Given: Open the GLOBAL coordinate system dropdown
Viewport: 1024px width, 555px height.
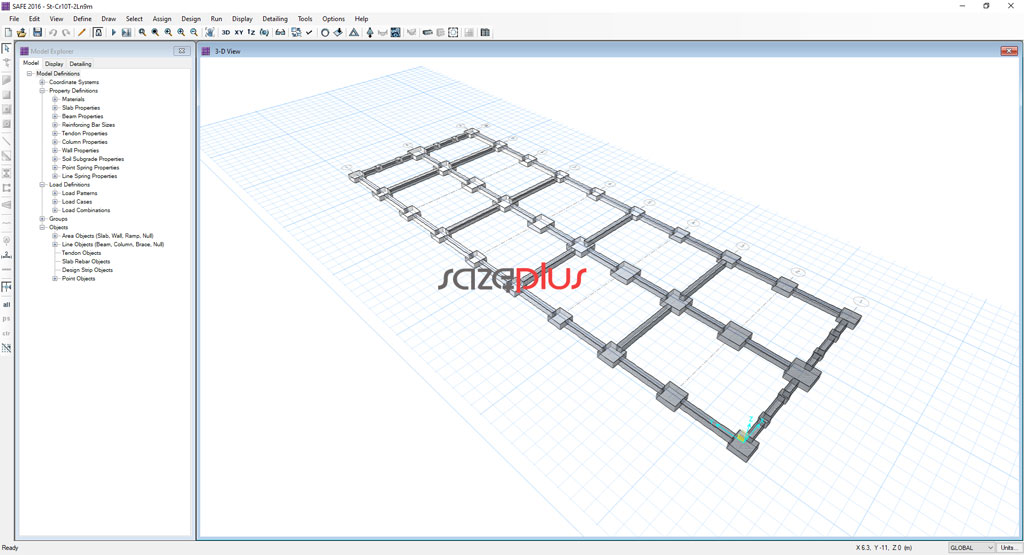Looking at the screenshot, I should [x=971, y=548].
